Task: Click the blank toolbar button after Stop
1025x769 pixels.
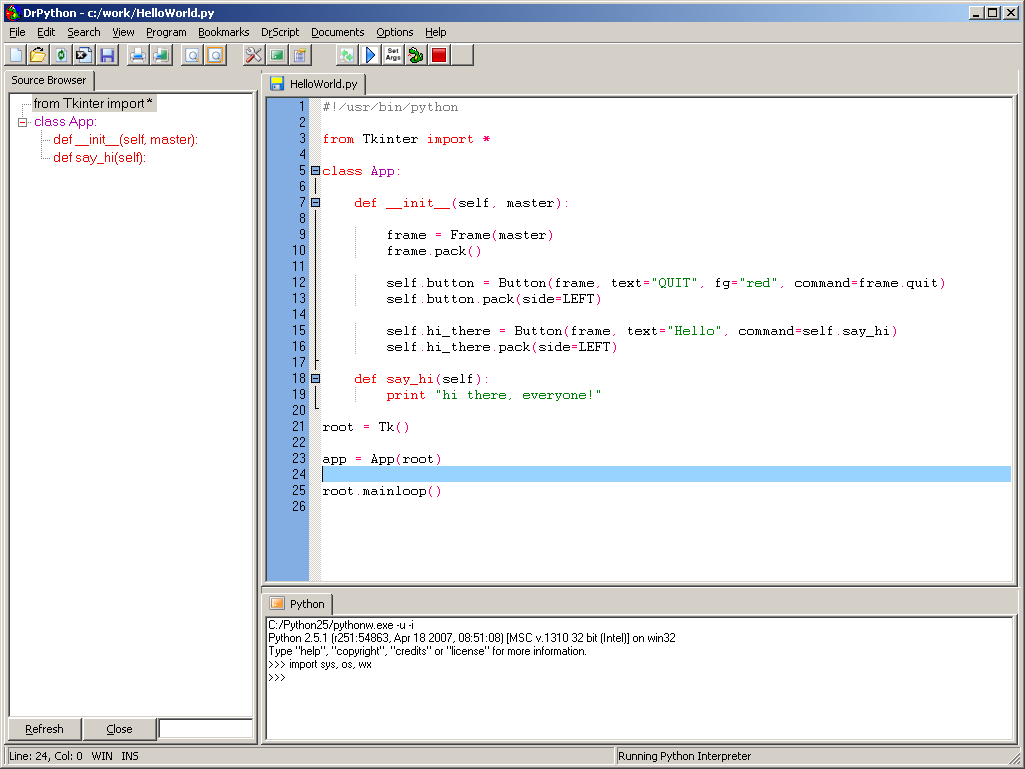Action: (x=462, y=55)
